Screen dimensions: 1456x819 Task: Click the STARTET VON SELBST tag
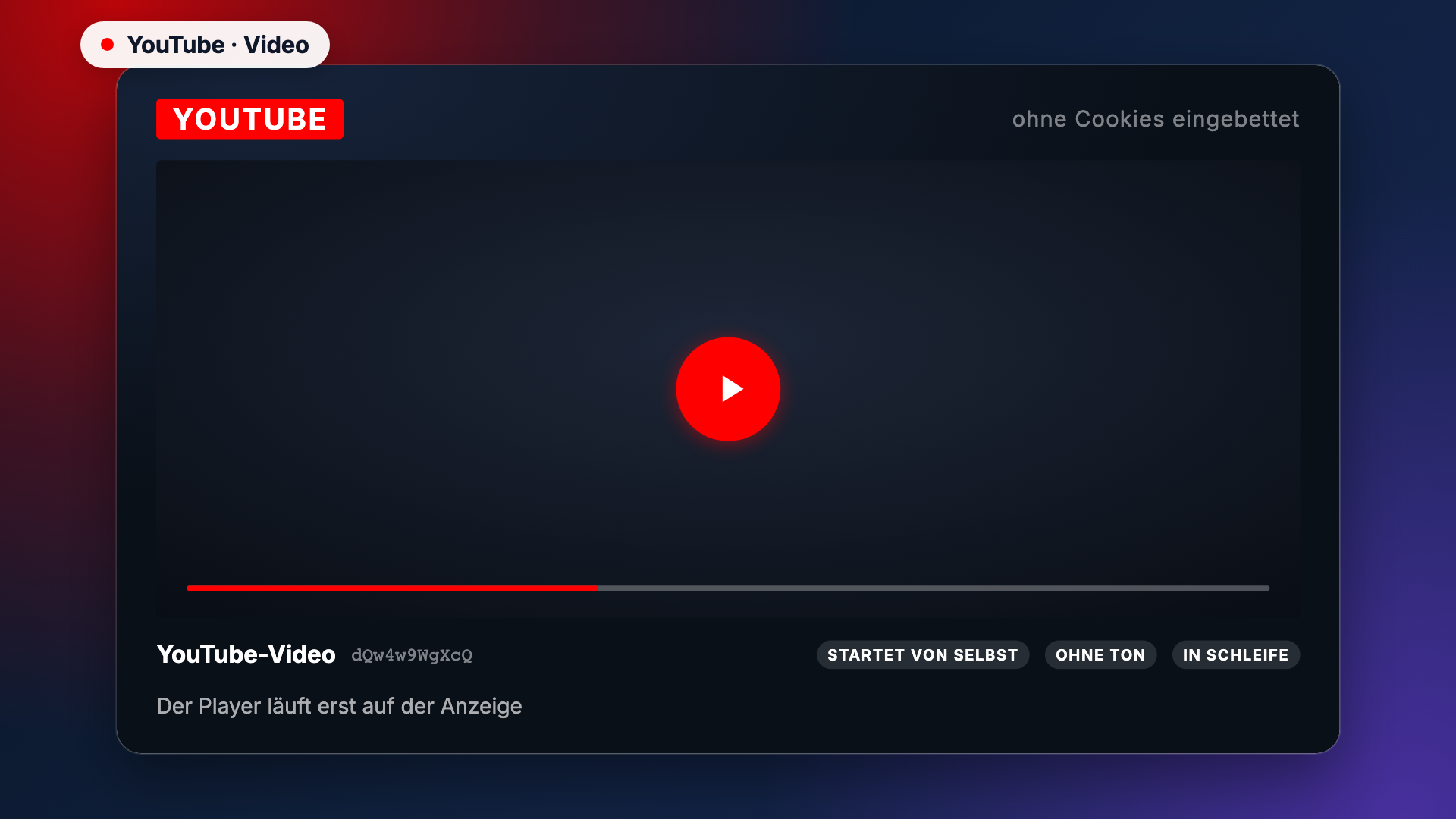[x=923, y=655]
